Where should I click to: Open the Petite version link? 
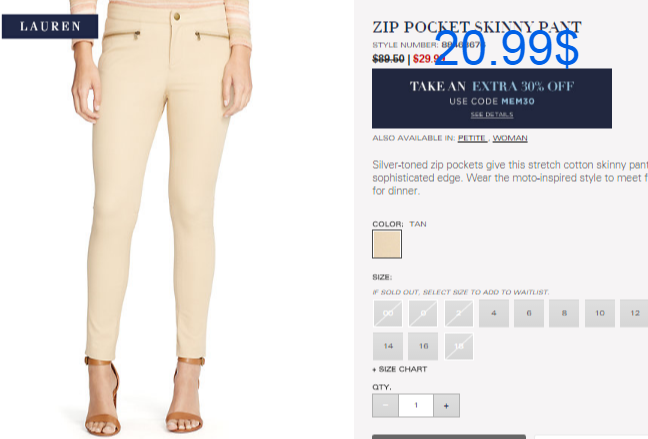click(472, 138)
